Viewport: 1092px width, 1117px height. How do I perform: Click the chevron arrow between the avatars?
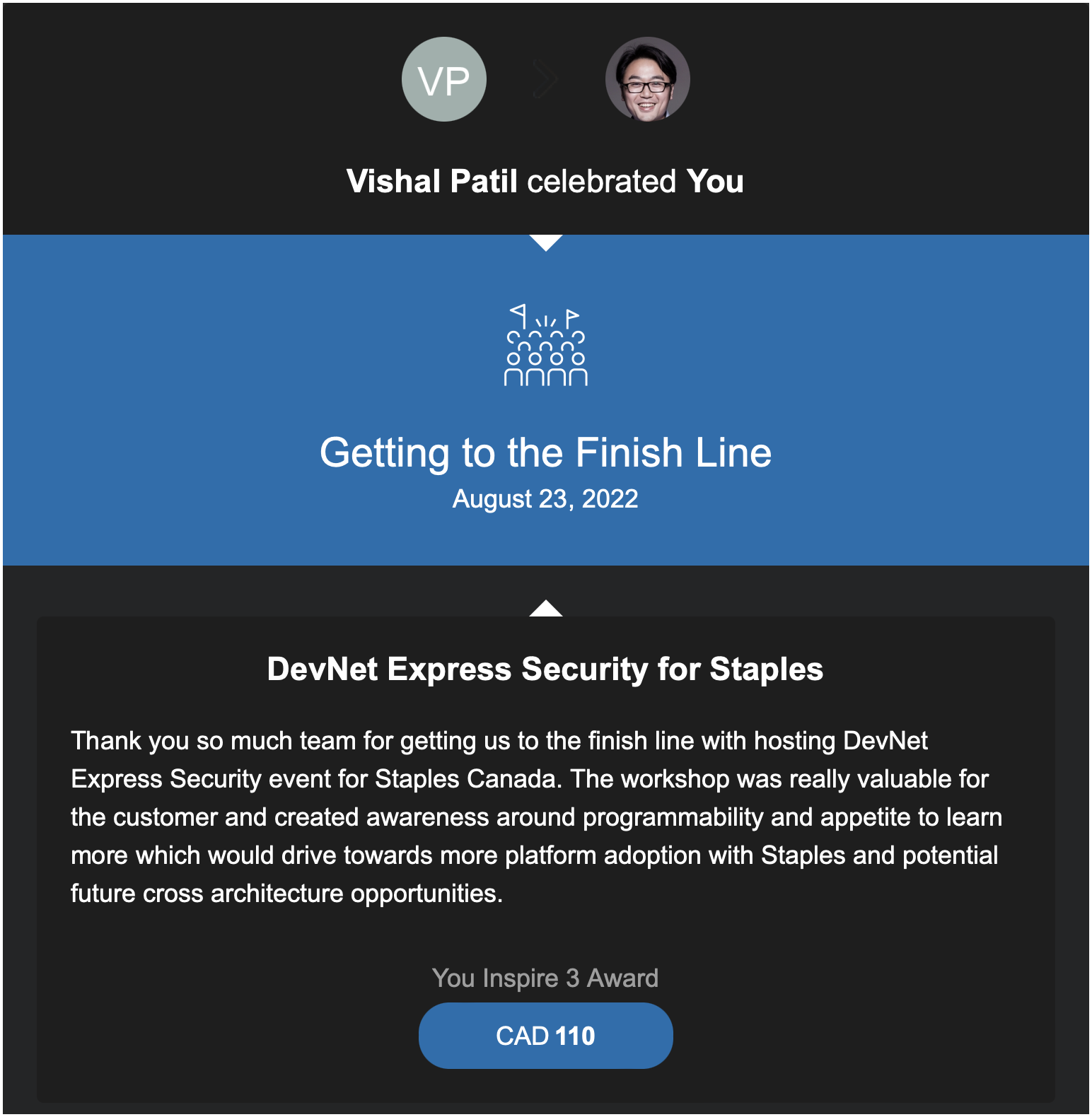pos(545,79)
